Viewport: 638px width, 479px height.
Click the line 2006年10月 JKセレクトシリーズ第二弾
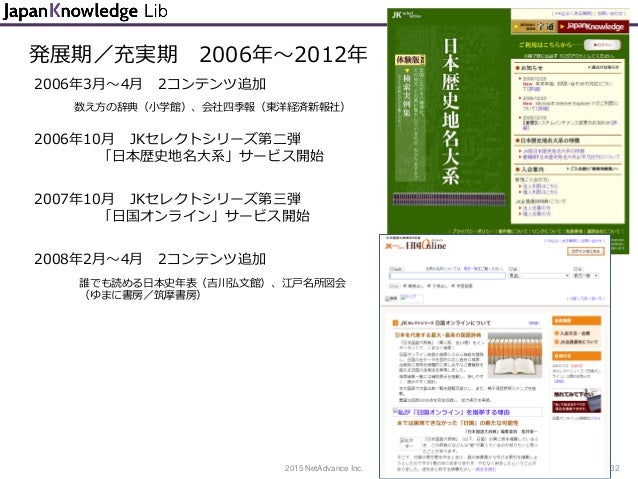(x=167, y=139)
